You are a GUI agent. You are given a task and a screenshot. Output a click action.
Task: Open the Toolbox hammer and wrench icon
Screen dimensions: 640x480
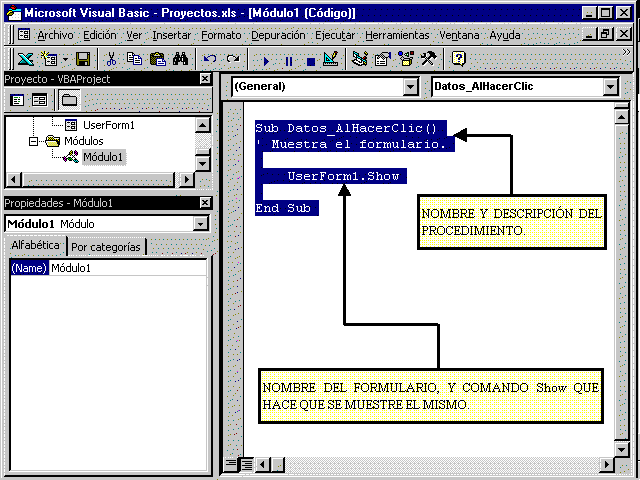429,60
